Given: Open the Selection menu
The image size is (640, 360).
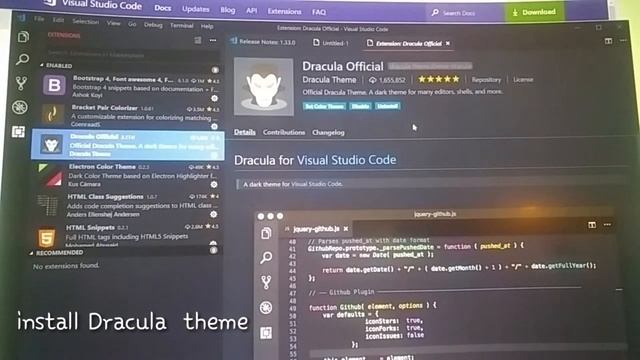Looking at the screenshot, I should (x=85, y=22).
